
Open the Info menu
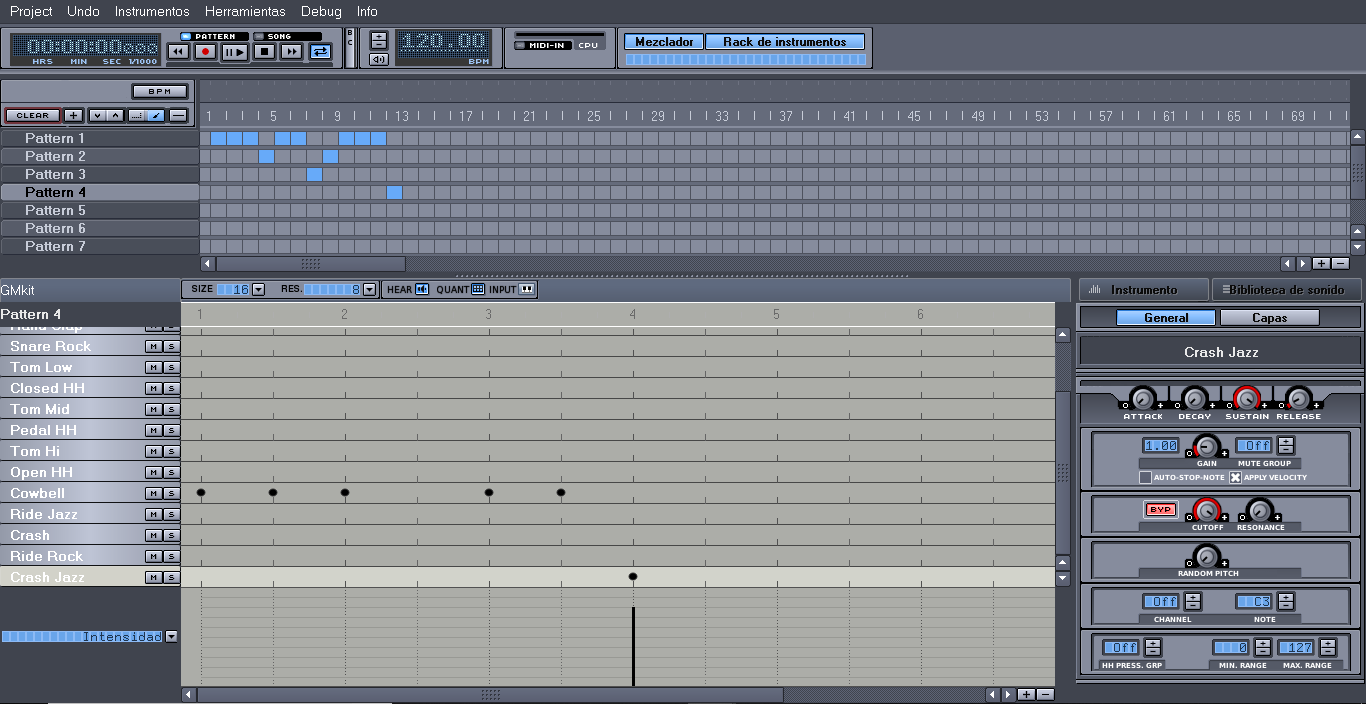367,11
